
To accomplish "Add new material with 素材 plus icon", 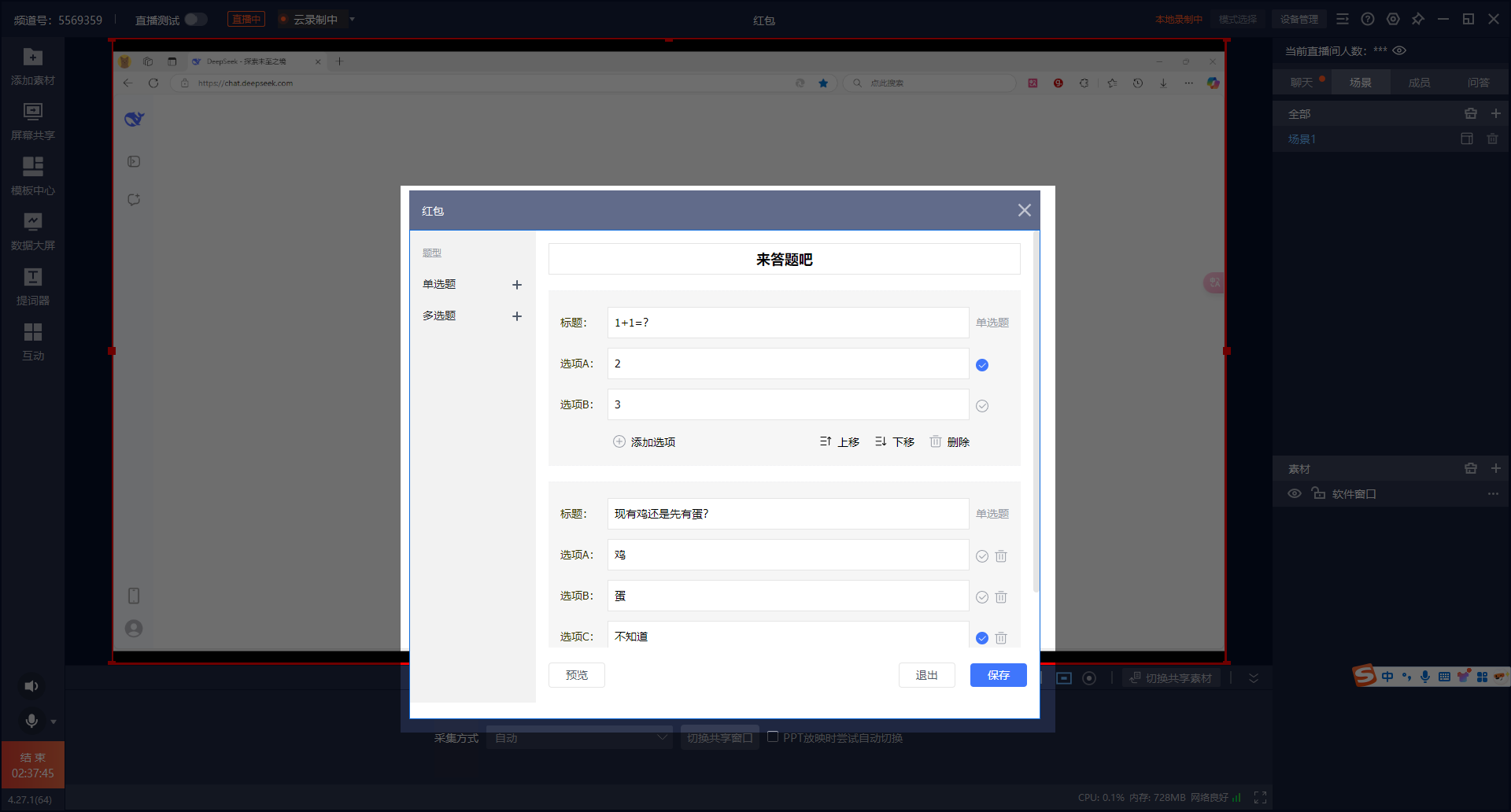I will pyautogui.click(x=1495, y=469).
